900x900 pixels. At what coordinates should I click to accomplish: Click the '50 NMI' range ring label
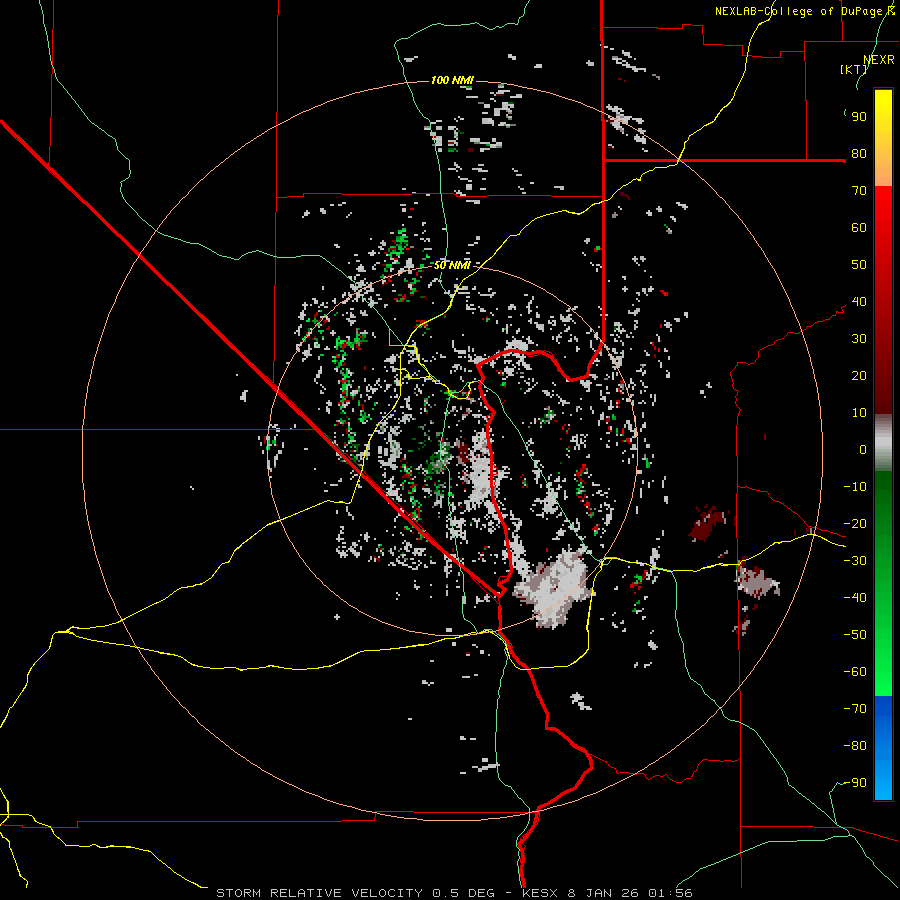(452, 265)
